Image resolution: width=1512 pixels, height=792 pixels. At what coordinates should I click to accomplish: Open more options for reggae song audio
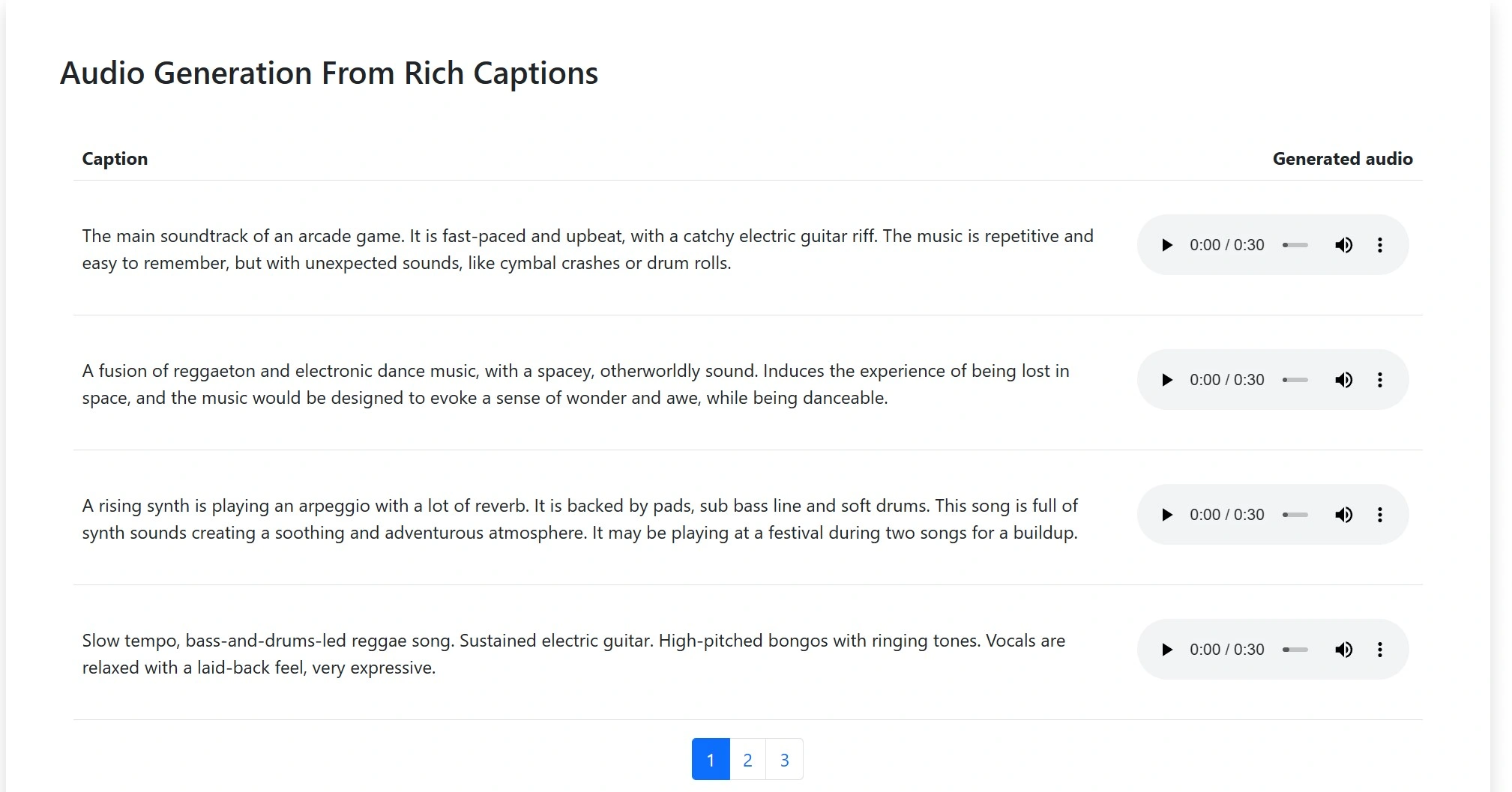[1379, 650]
